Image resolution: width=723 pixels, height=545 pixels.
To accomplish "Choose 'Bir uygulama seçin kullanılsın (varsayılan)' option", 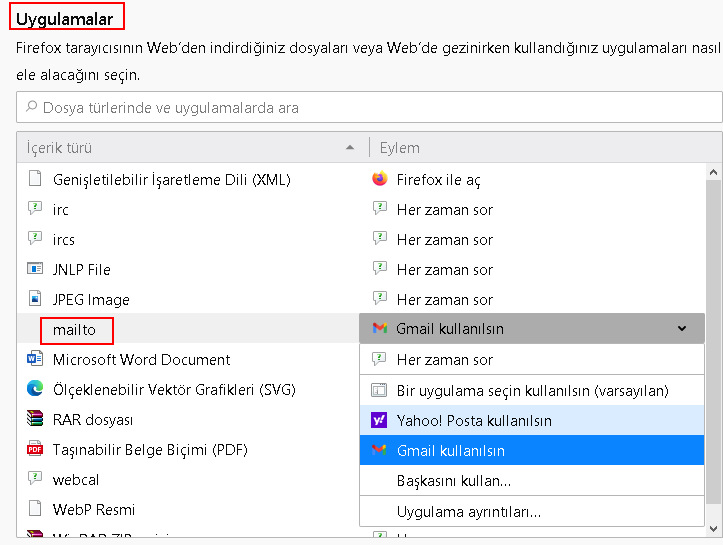I will click(532, 391).
